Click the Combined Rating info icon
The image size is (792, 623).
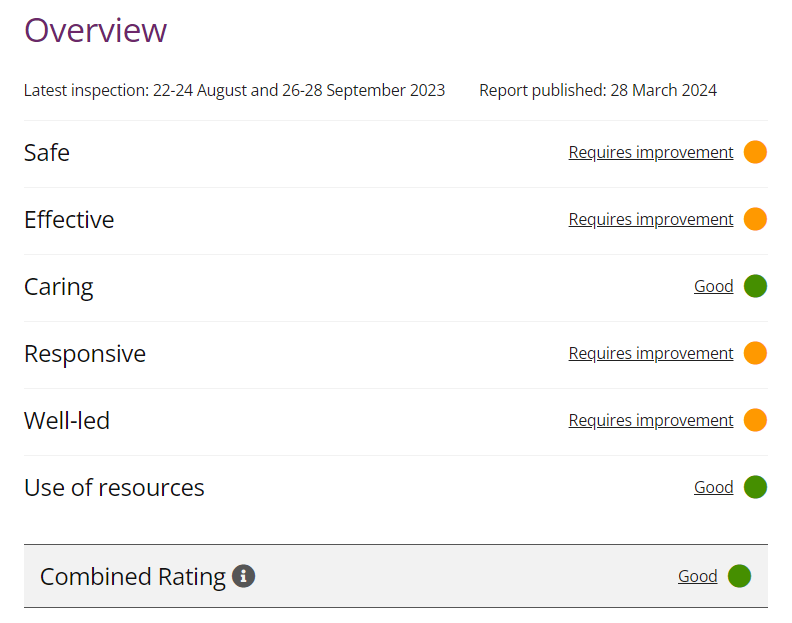pyautogui.click(x=244, y=576)
